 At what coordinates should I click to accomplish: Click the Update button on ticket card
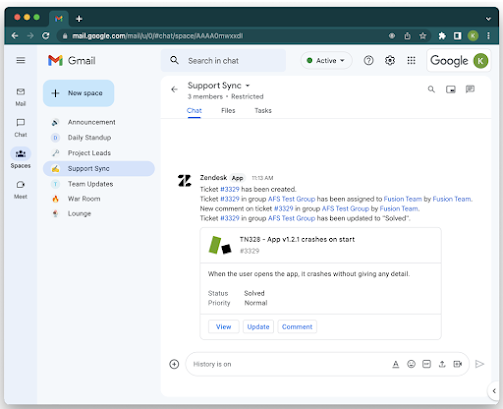click(258, 327)
